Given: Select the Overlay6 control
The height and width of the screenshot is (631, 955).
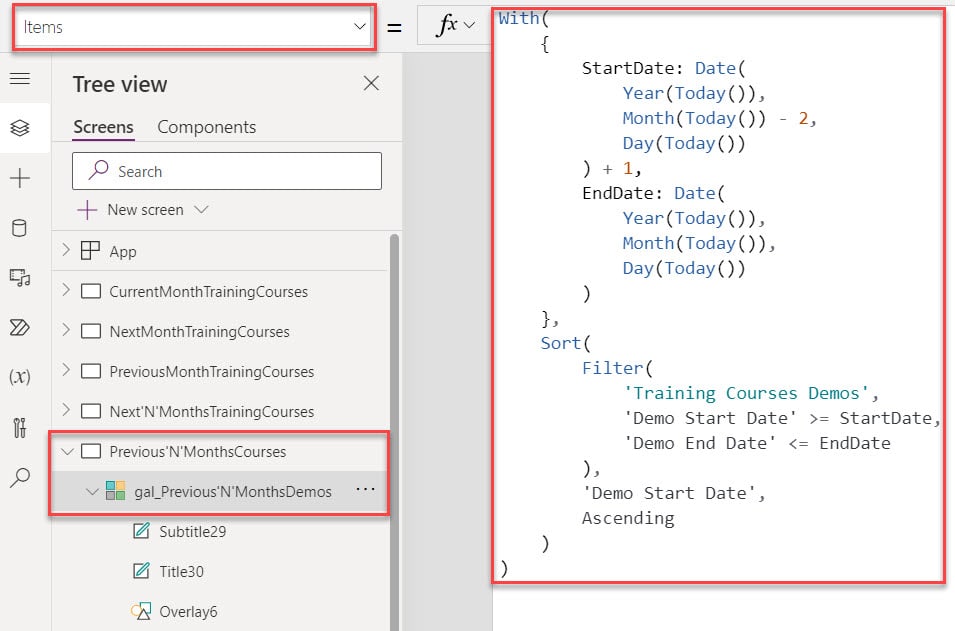Looking at the screenshot, I should point(188,612).
